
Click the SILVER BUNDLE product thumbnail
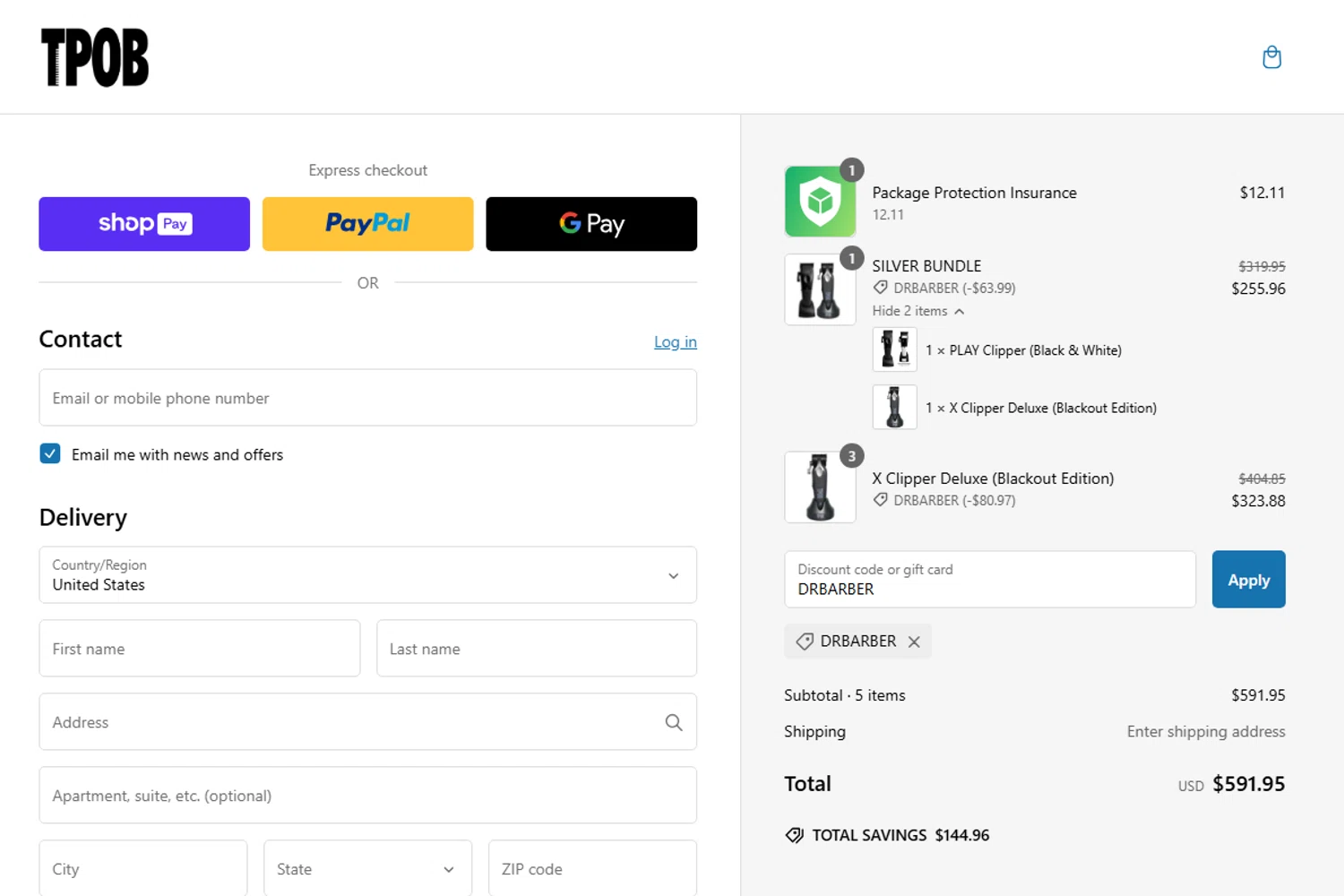click(820, 289)
